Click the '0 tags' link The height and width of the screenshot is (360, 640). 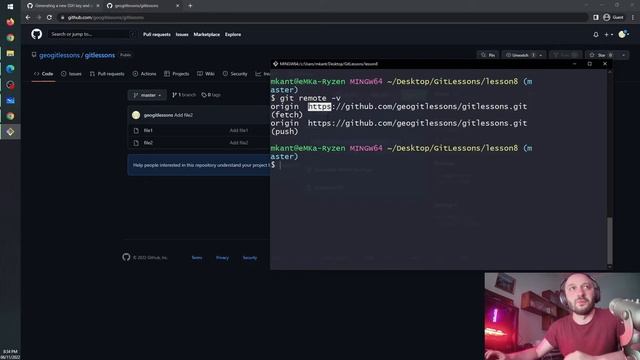pyautogui.click(x=211, y=95)
